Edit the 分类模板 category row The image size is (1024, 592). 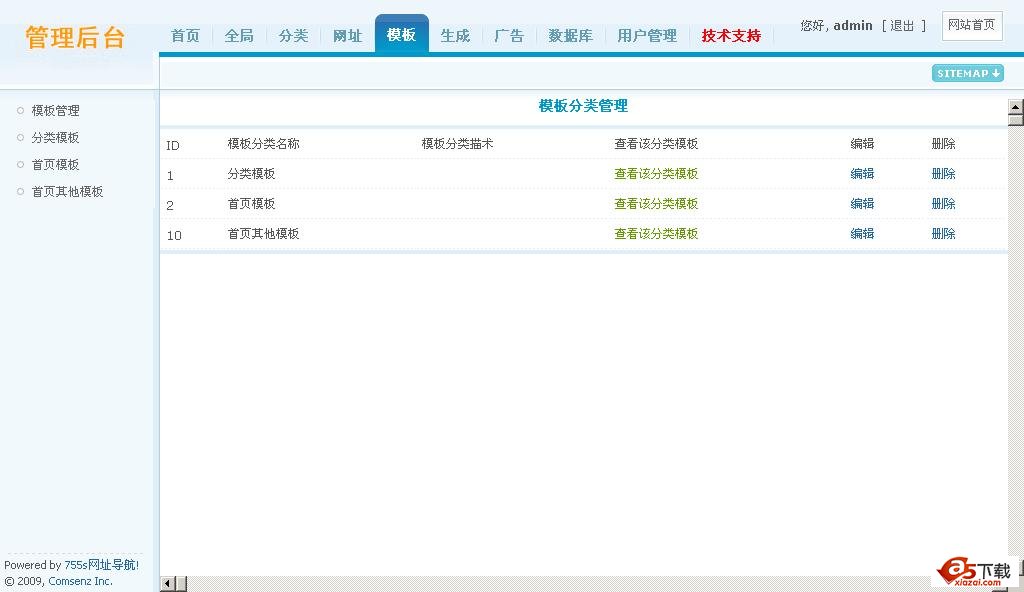pyautogui.click(x=862, y=174)
